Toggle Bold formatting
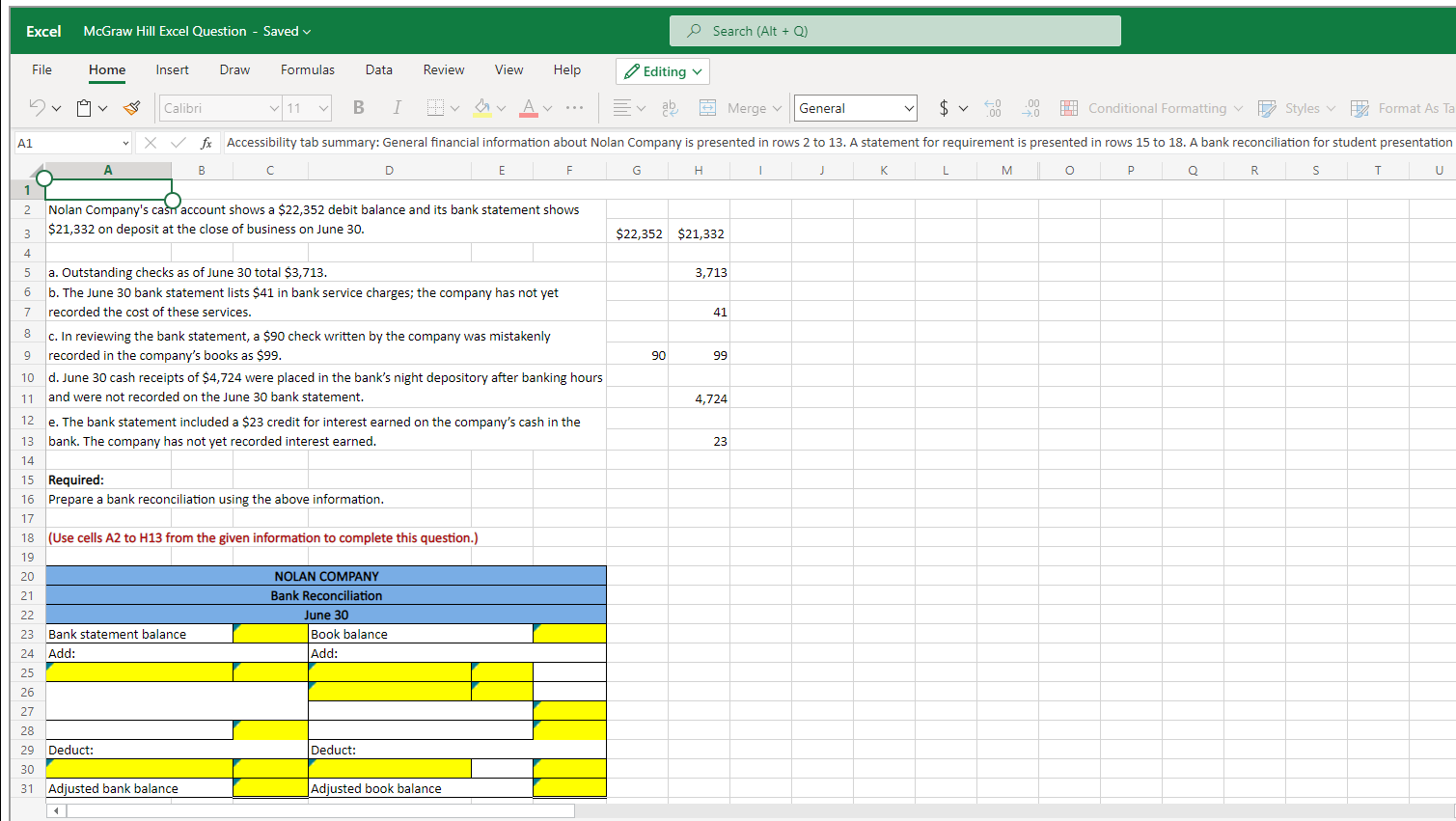The height and width of the screenshot is (821, 1456). click(x=358, y=108)
